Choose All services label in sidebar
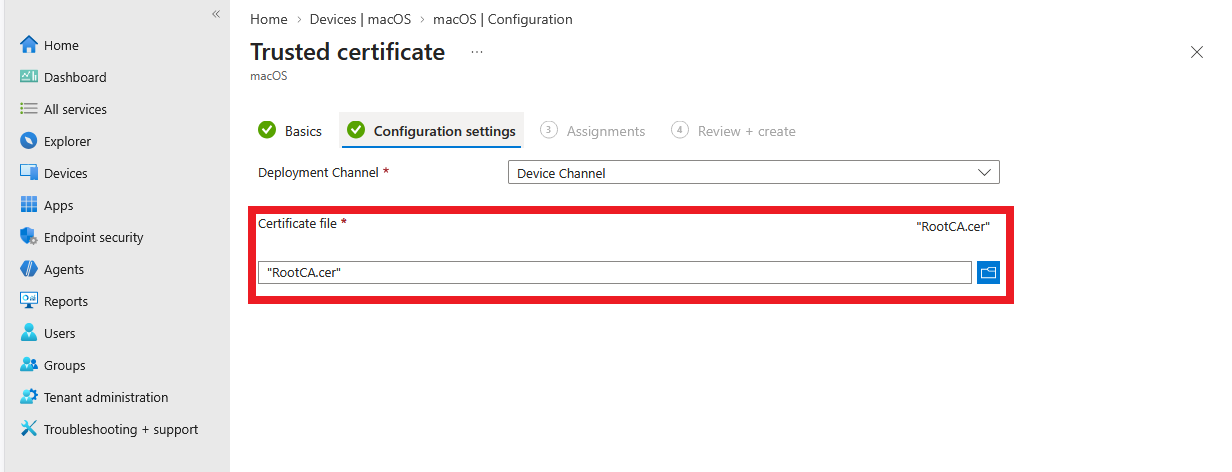 coord(75,109)
